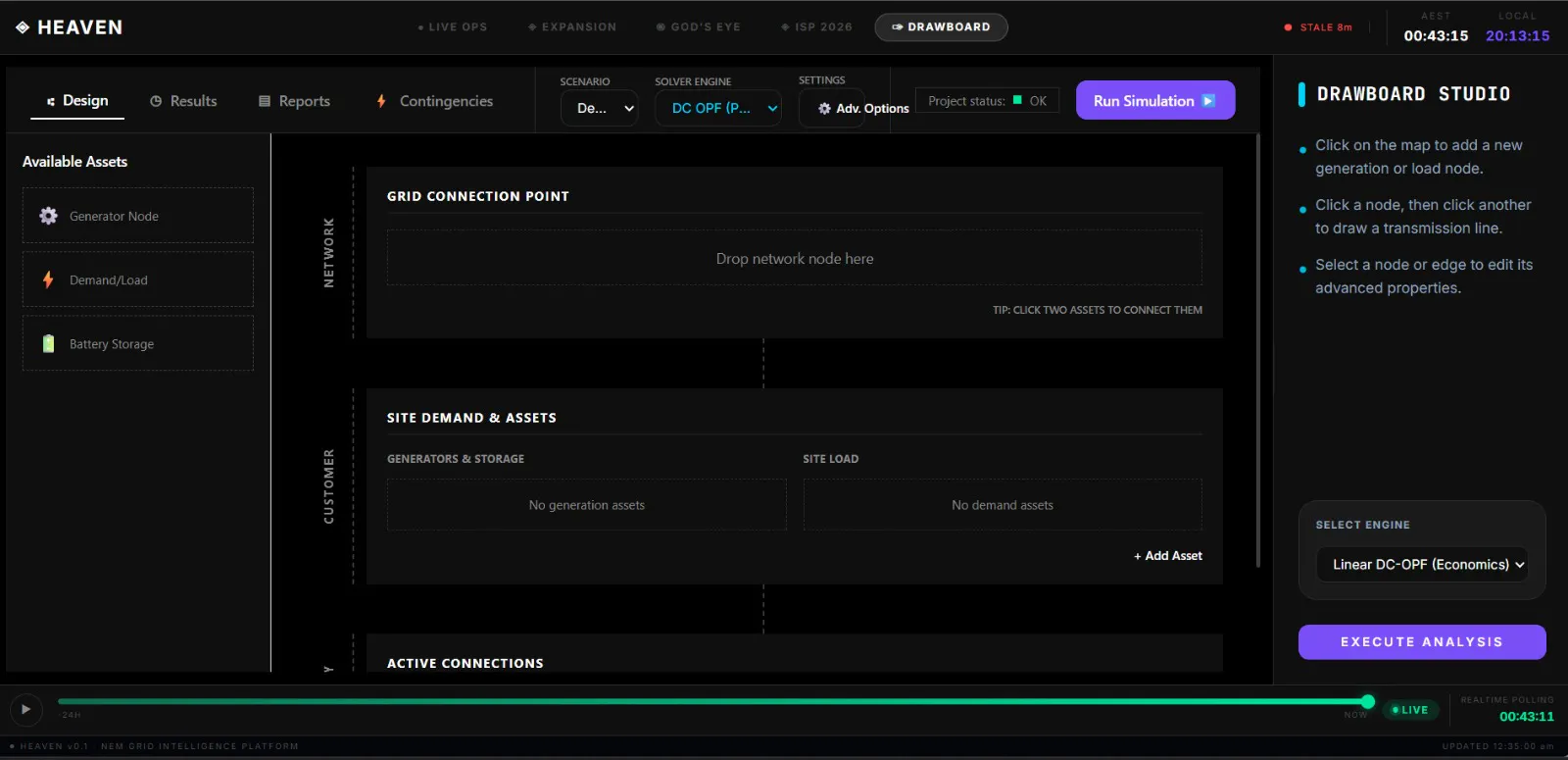Click the green timeline progress bar
Screen dimensions: 1568x760
712,701
